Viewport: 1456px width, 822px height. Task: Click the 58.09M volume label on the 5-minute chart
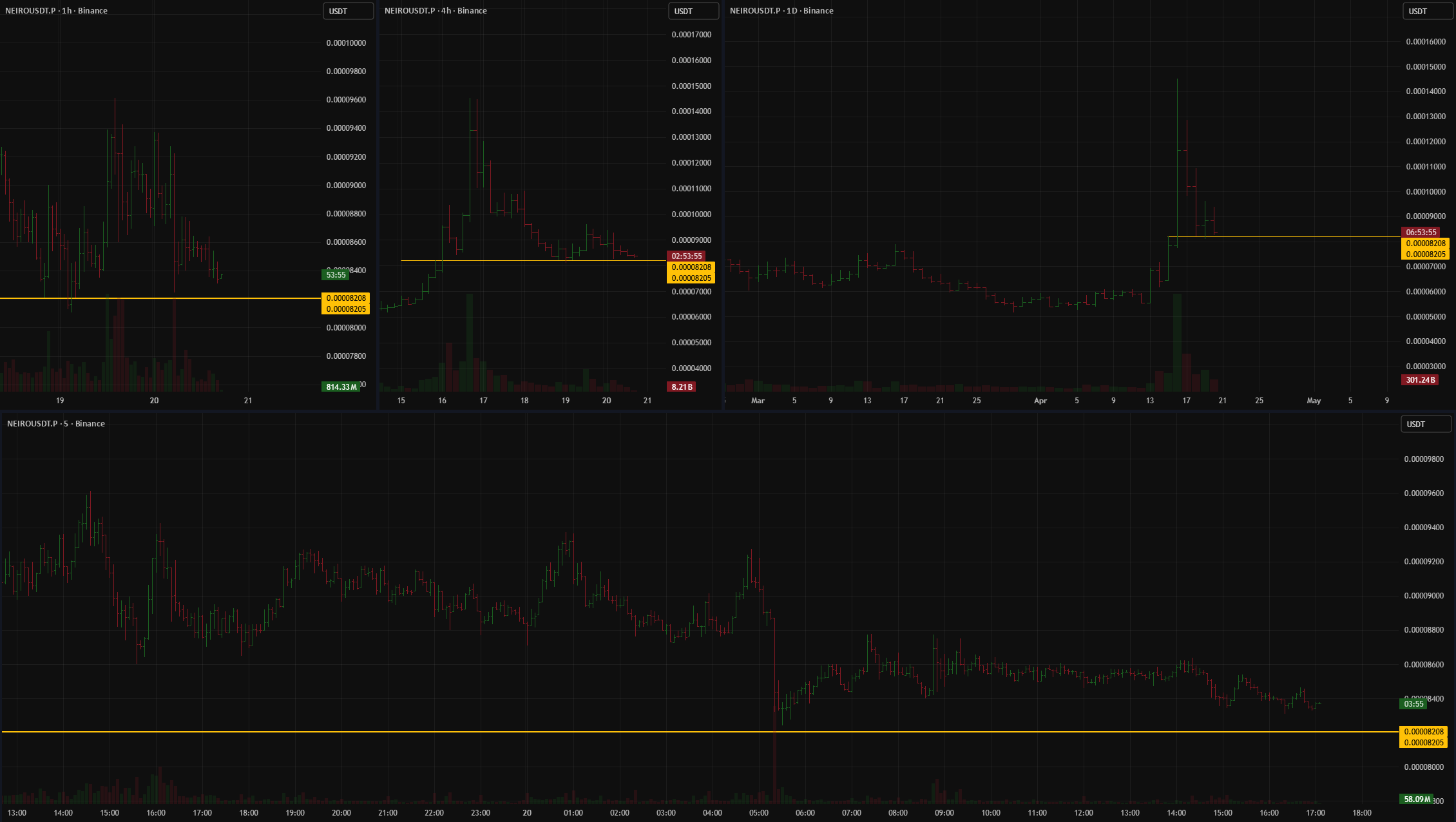[1417, 799]
